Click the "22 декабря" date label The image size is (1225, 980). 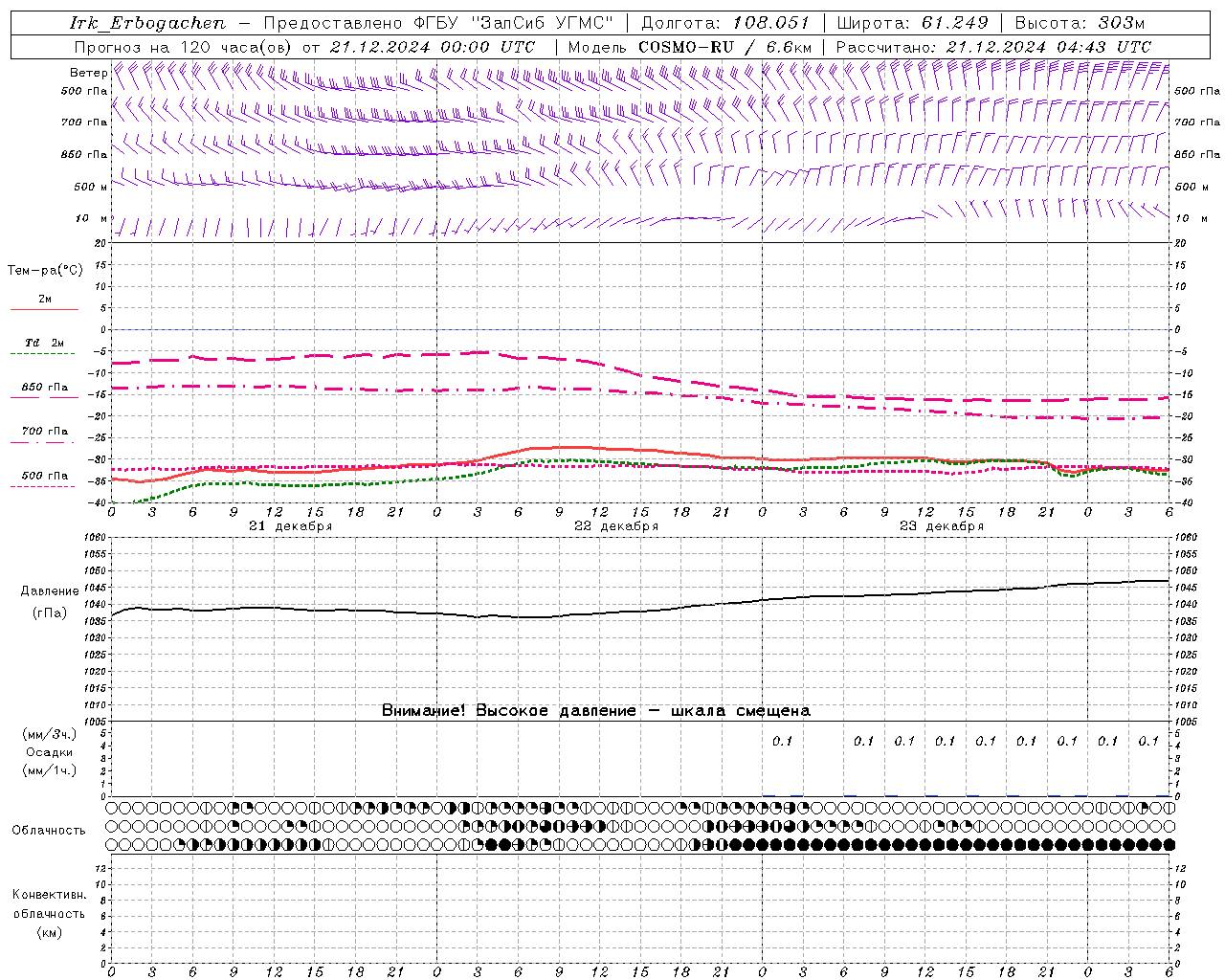point(615,526)
